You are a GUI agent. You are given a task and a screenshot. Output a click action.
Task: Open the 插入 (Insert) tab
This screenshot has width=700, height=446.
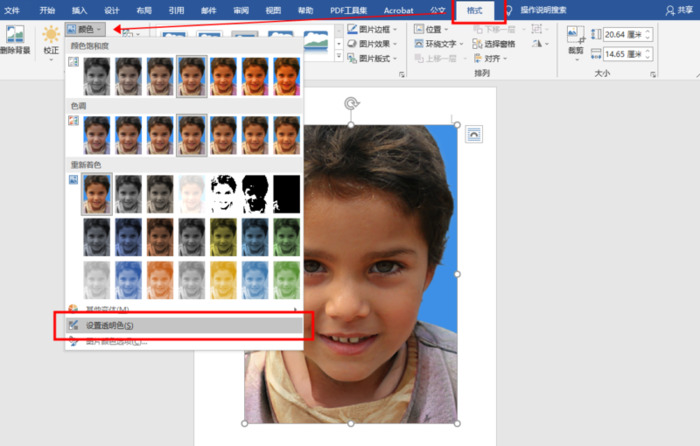coord(80,10)
